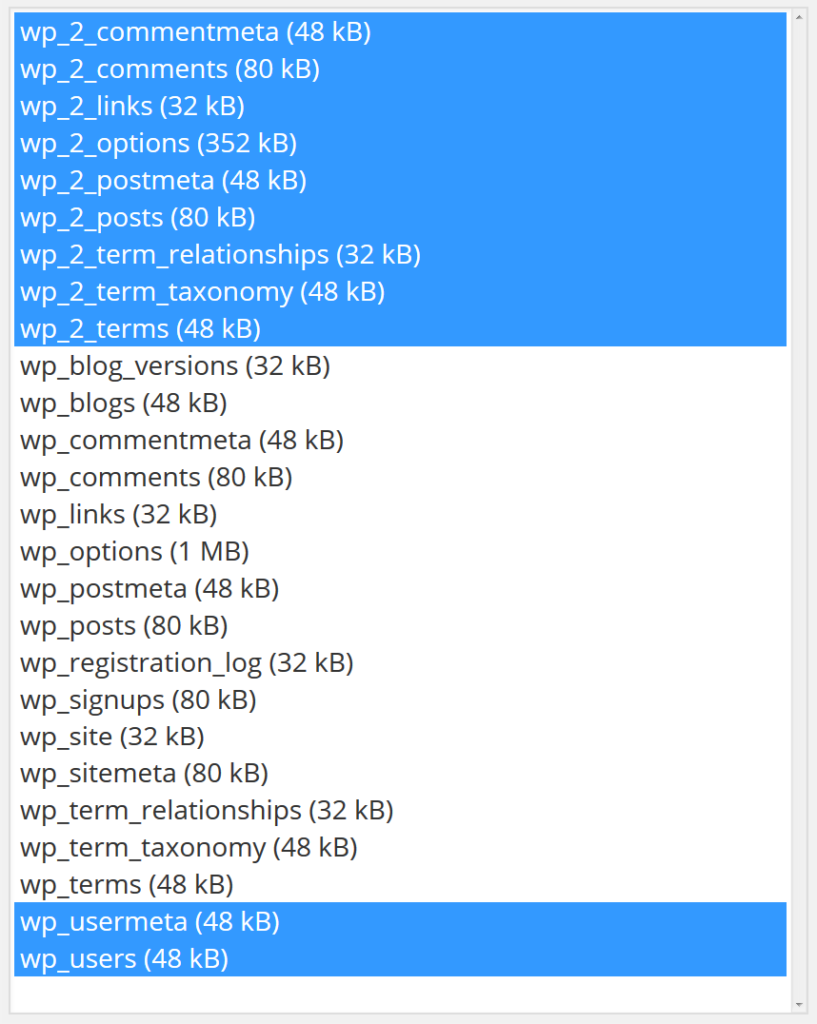Select the wp_2_commentmeta table entry
The height and width of the screenshot is (1024, 817).
tap(195, 33)
